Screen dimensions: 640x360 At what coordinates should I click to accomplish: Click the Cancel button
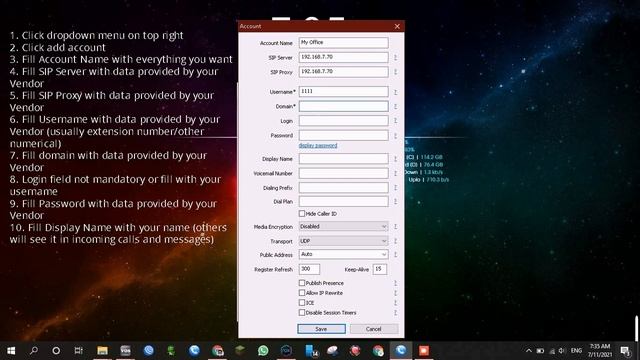(373, 329)
